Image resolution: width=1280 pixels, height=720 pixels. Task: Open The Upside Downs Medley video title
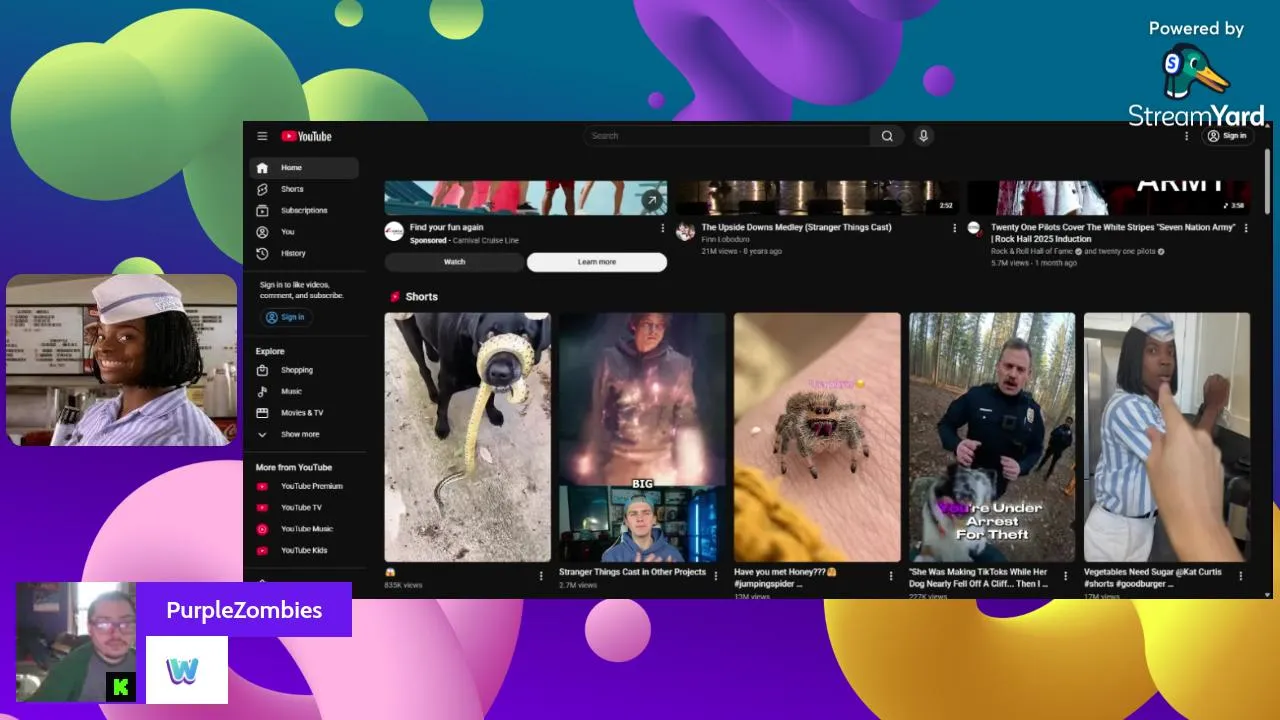pyautogui.click(x=796, y=227)
